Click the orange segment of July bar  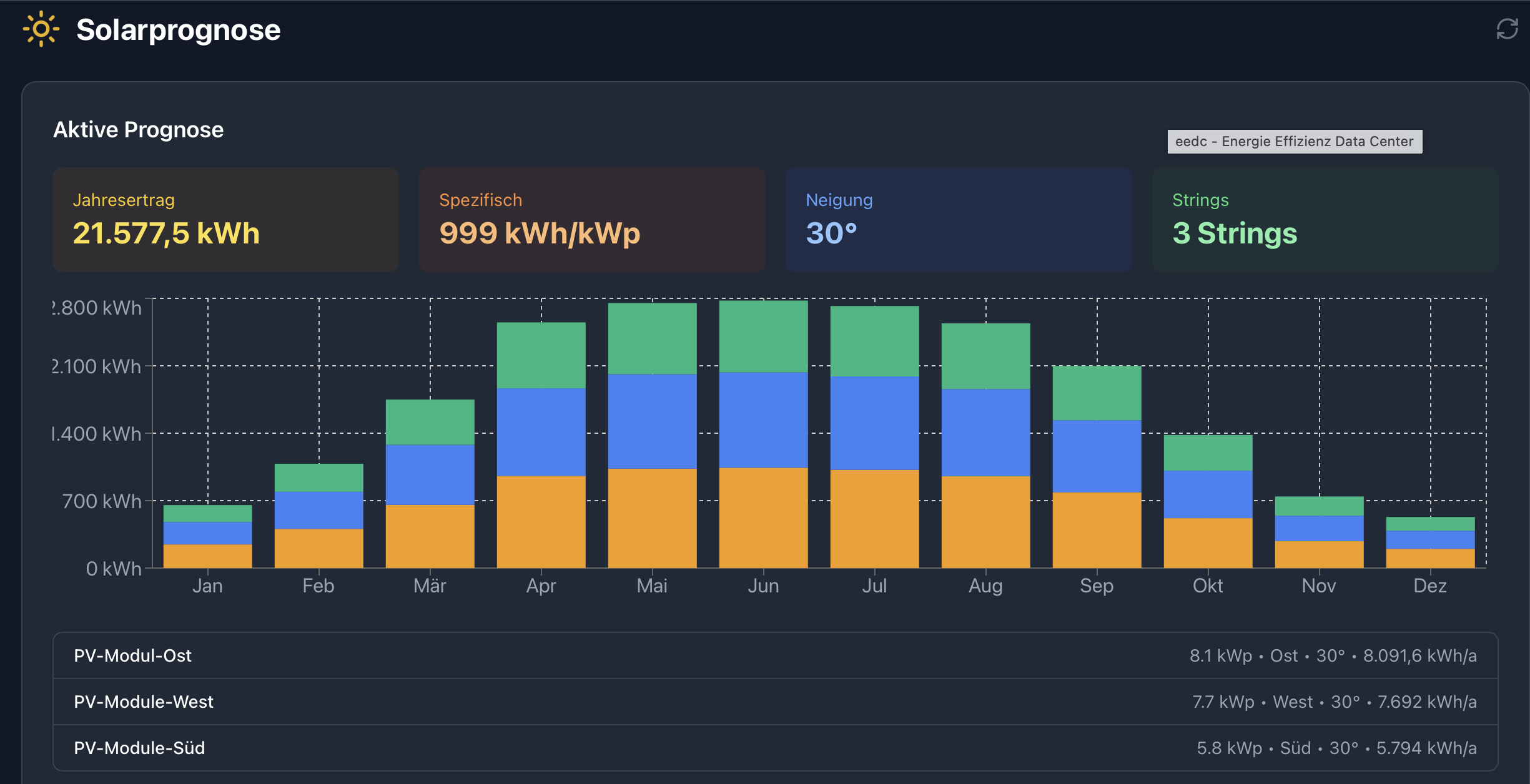click(x=874, y=518)
